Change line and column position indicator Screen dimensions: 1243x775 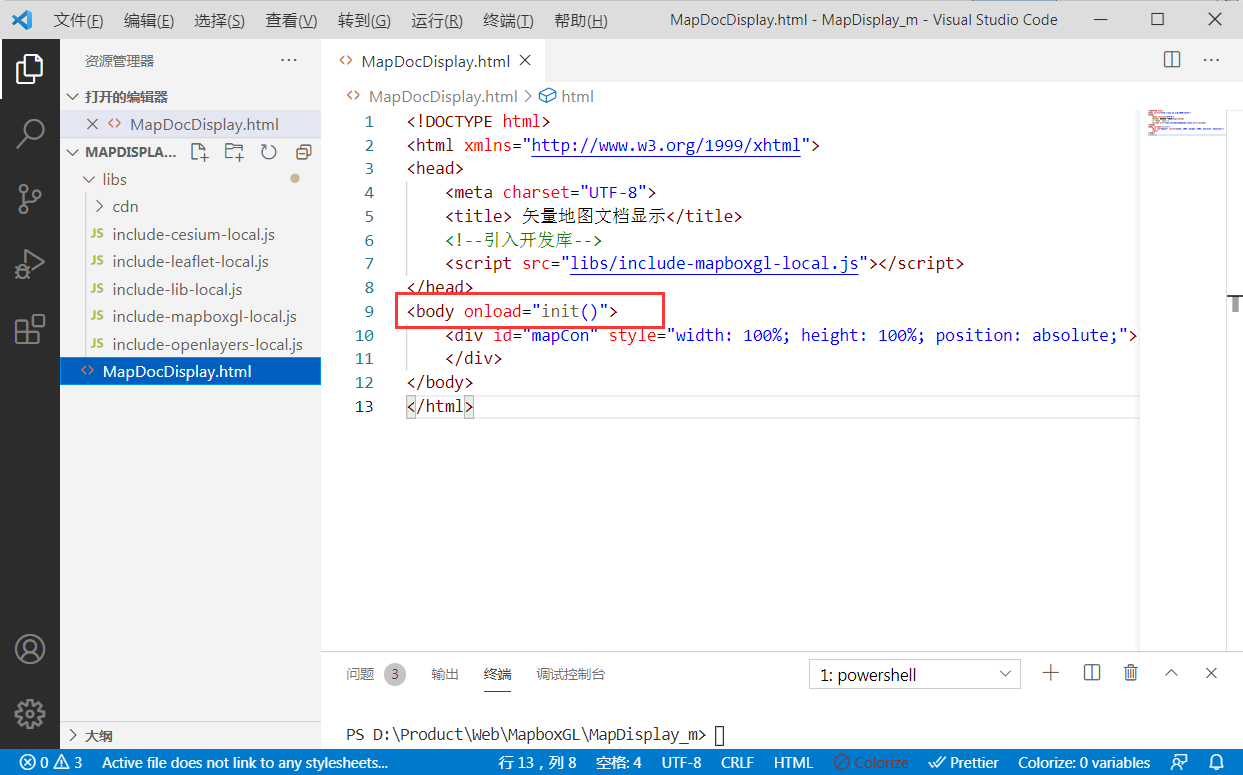tap(538, 763)
